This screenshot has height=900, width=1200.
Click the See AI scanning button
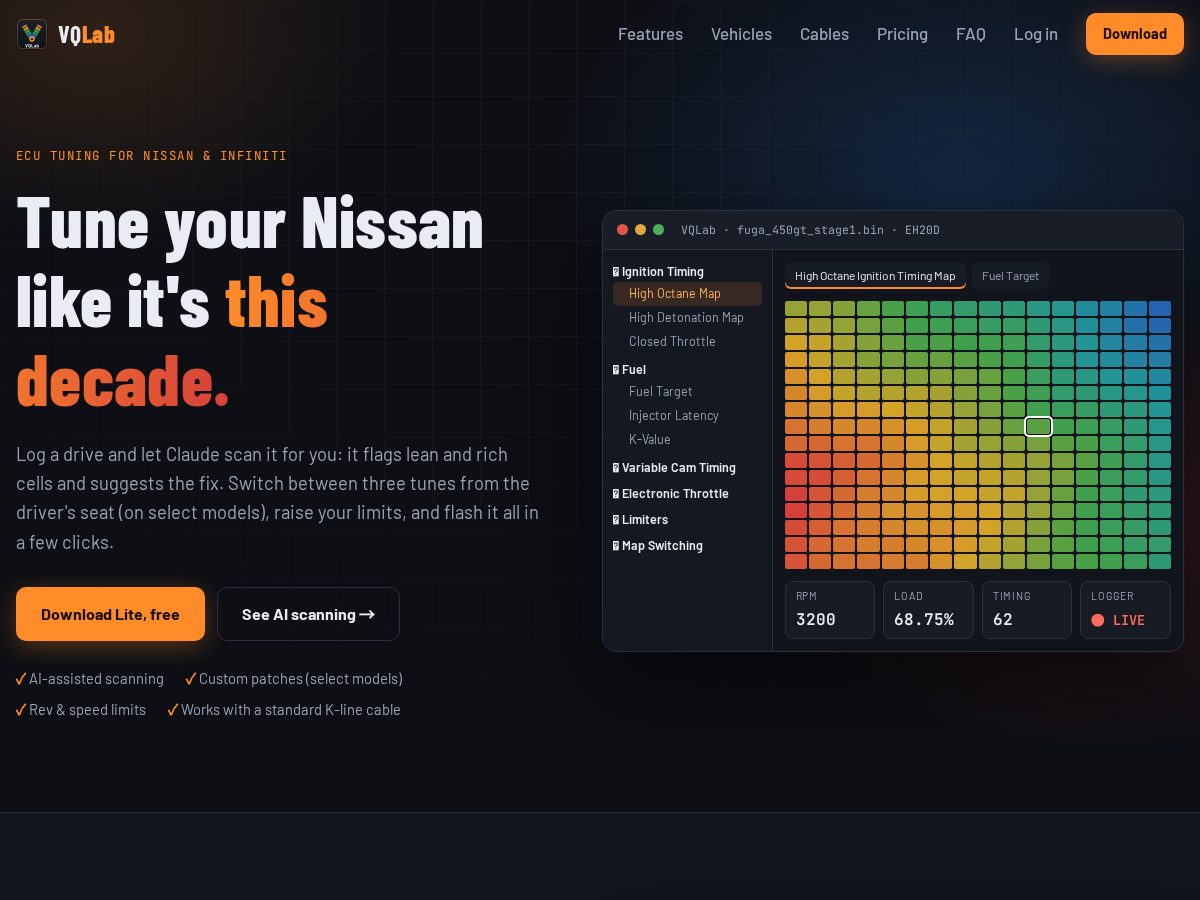pos(308,614)
